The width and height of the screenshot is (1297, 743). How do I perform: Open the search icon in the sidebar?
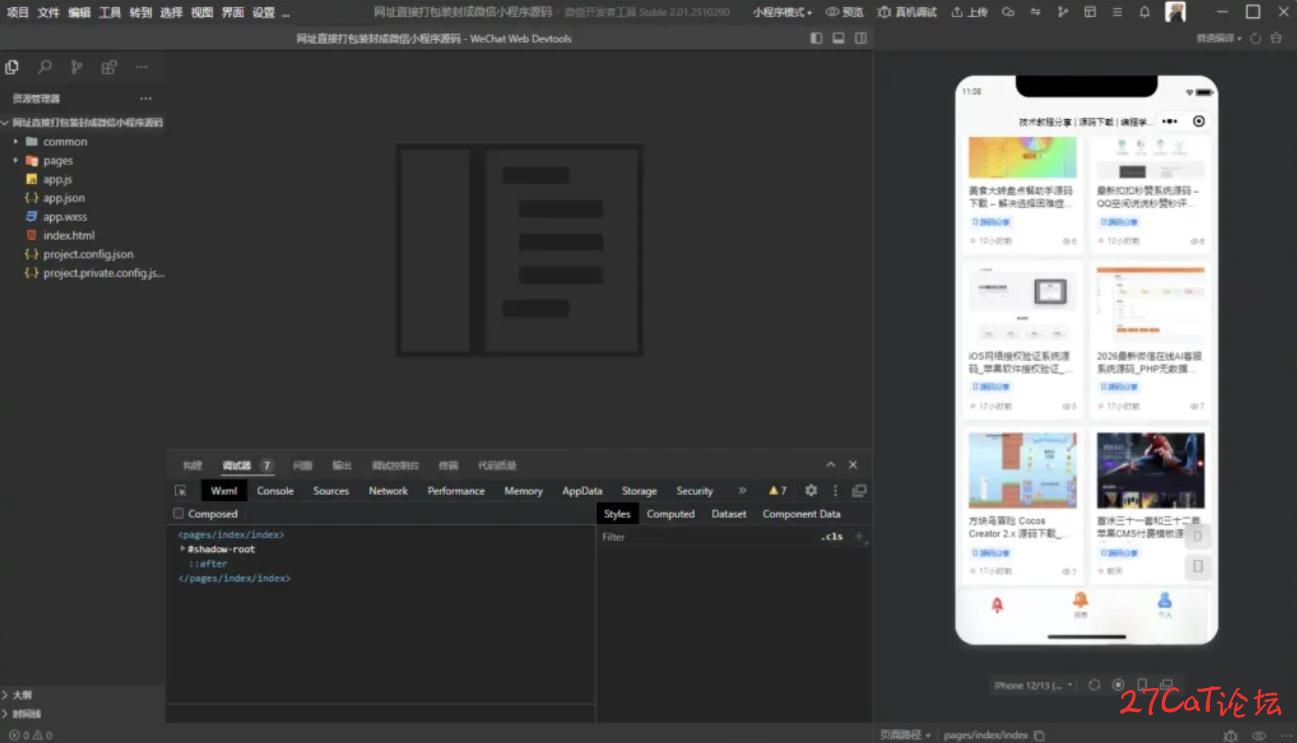pos(44,67)
